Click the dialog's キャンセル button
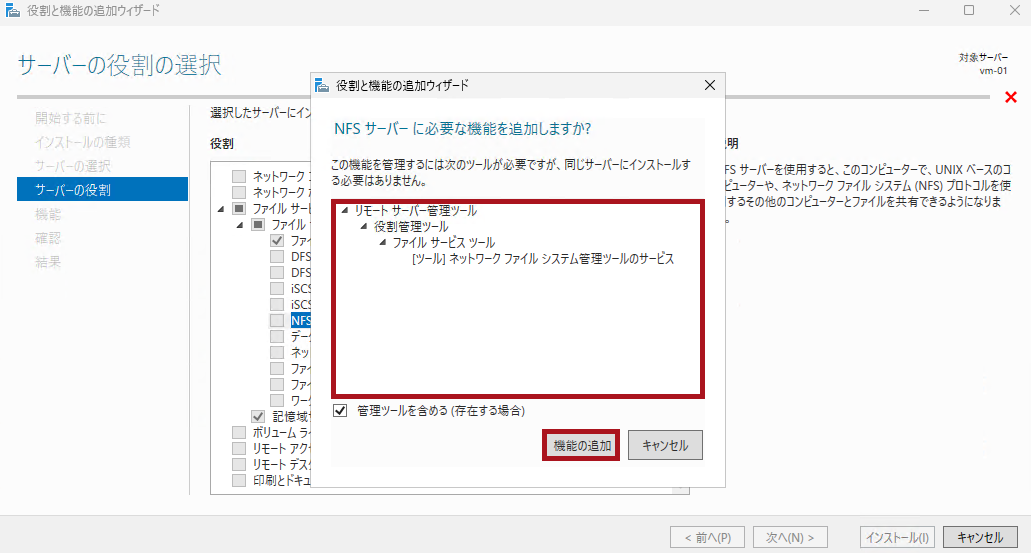This screenshot has width=1031, height=553. click(665, 445)
